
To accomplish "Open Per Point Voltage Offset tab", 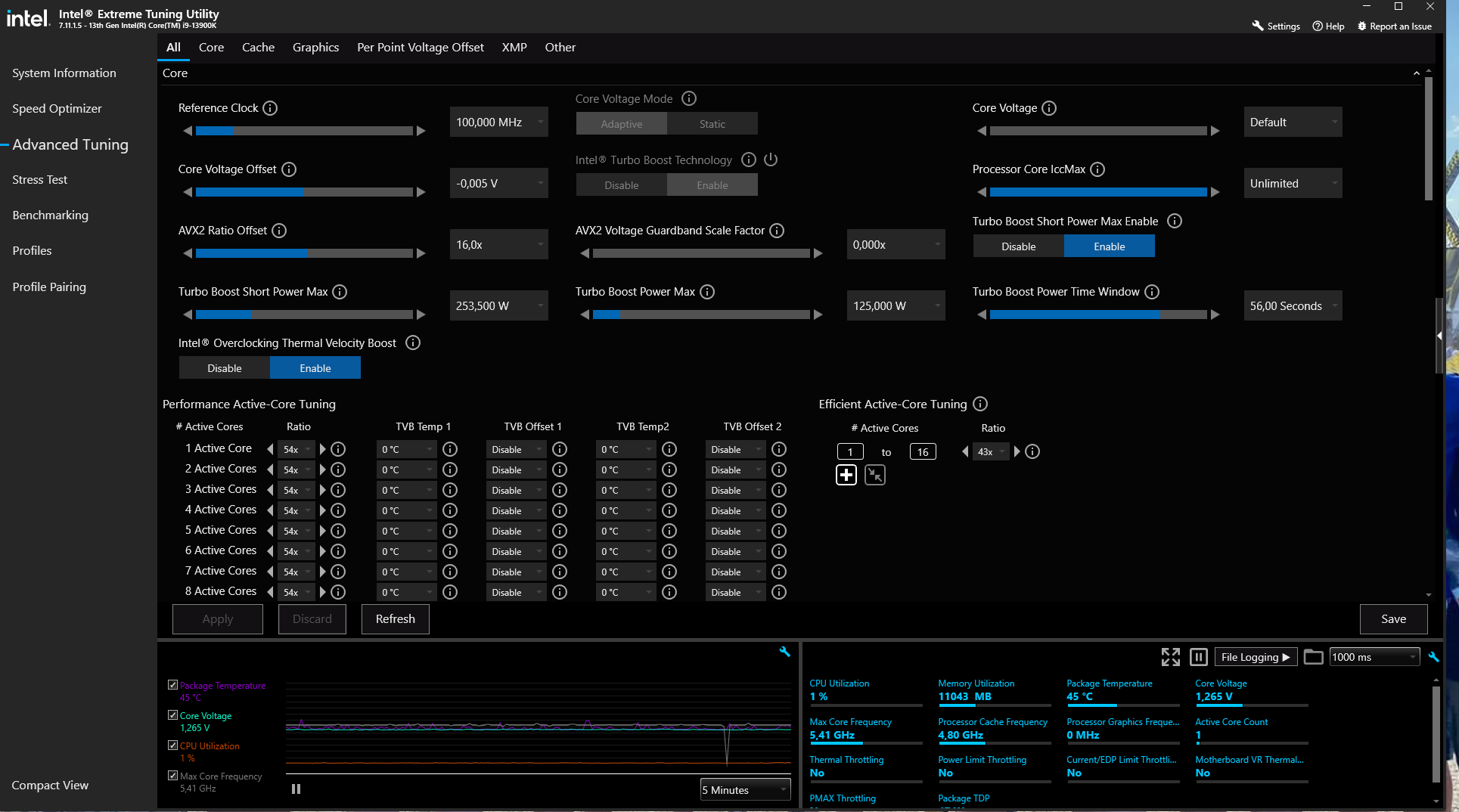I will tap(421, 47).
